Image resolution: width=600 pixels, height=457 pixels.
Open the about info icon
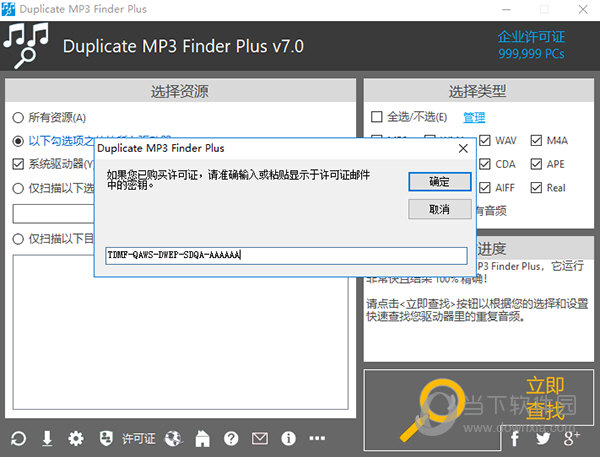click(x=288, y=439)
